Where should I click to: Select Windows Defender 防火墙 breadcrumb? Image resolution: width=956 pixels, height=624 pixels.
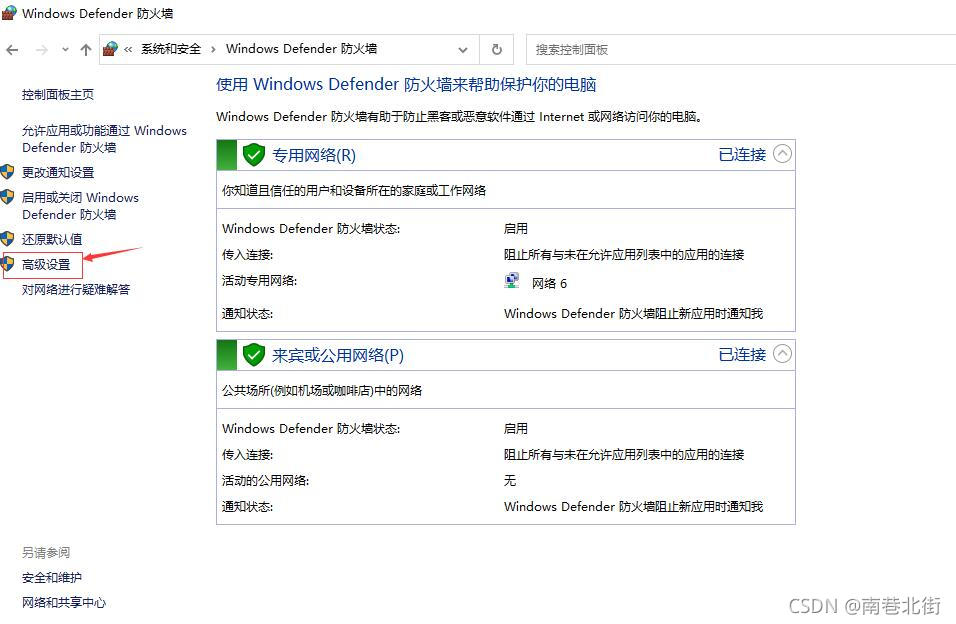tap(301, 49)
